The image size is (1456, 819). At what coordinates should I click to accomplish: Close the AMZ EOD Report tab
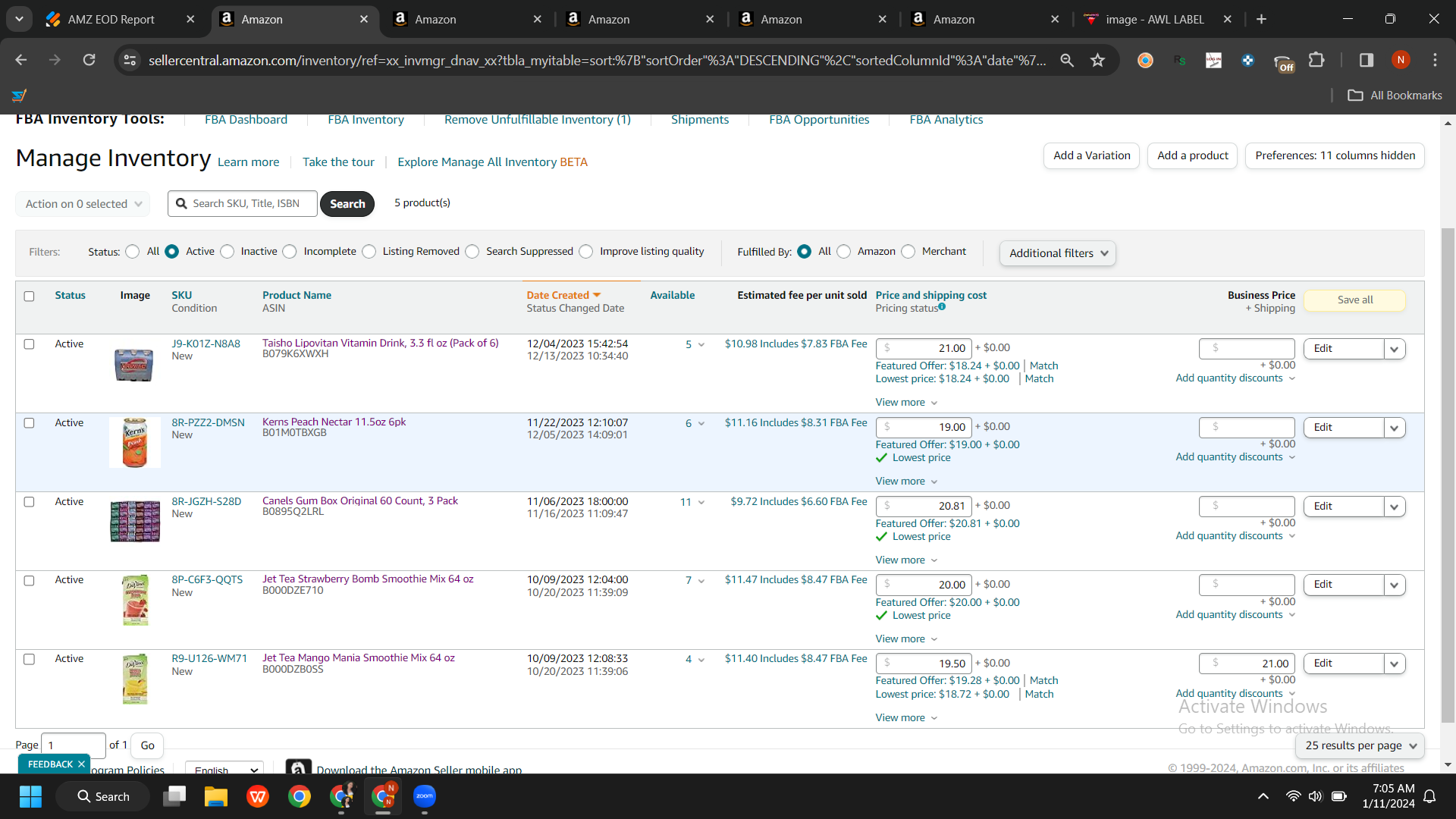(x=190, y=19)
